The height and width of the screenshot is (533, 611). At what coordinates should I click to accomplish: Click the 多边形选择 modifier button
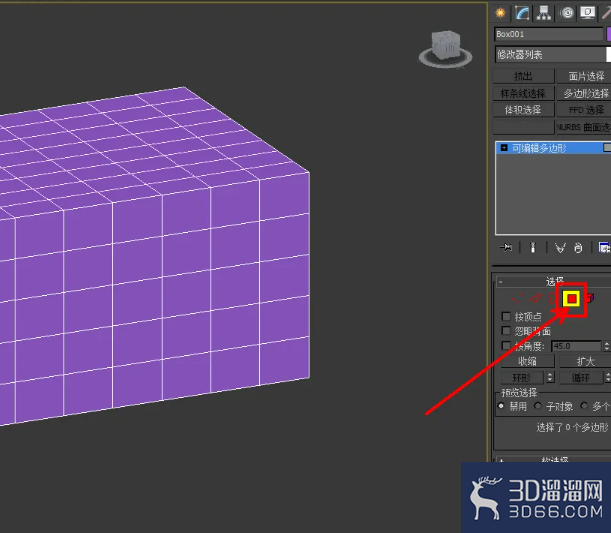pyautogui.click(x=584, y=93)
